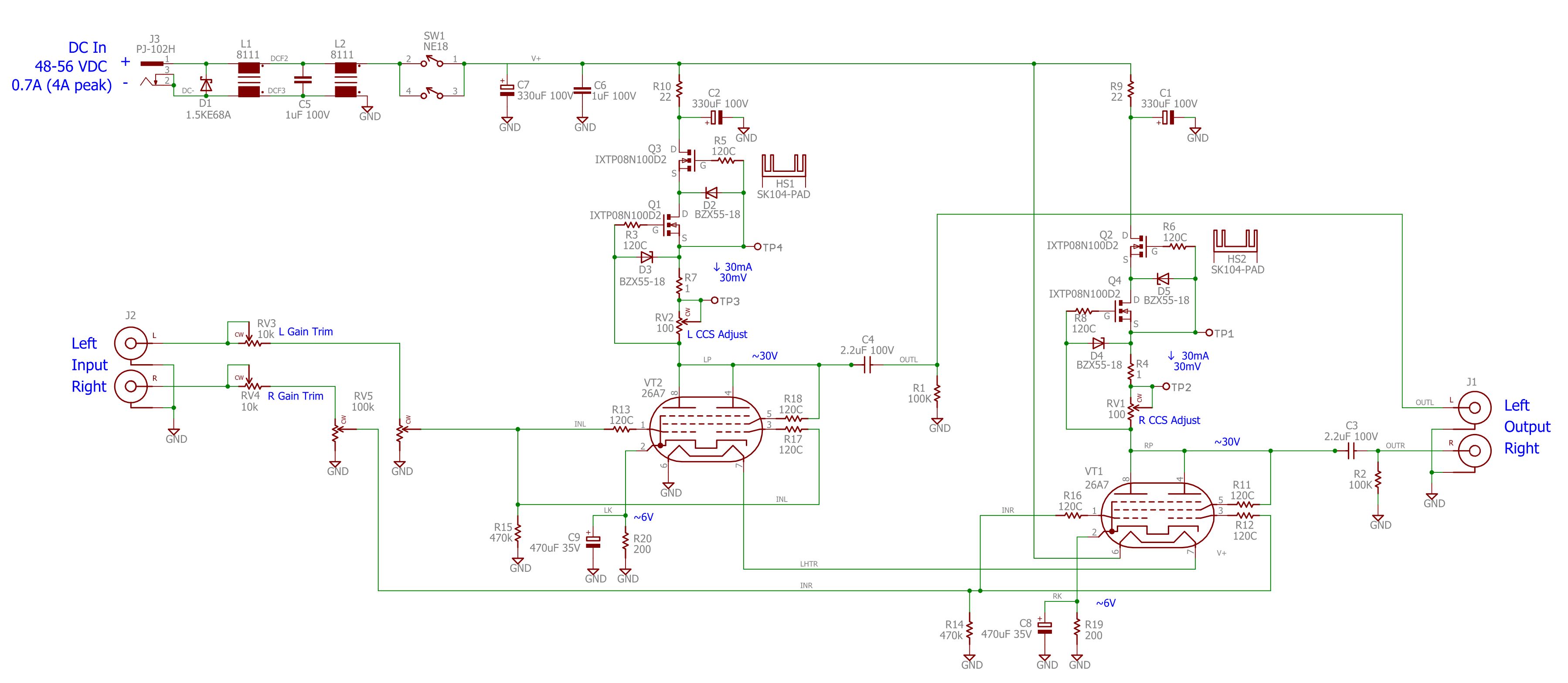Select the HS2 SK104-PAD heatsink symbol

click(1236, 246)
